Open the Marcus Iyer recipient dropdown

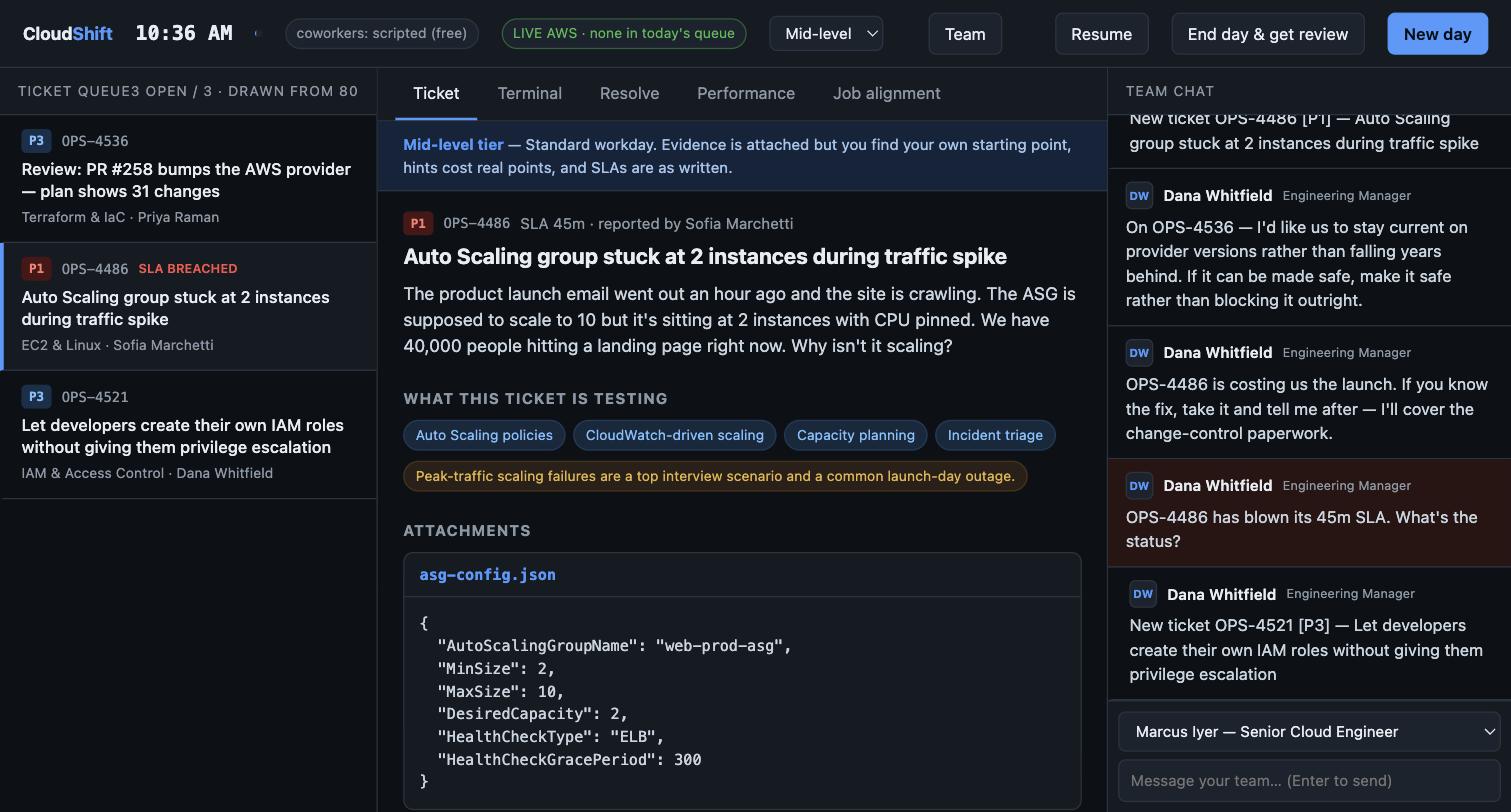(1309, 732)
